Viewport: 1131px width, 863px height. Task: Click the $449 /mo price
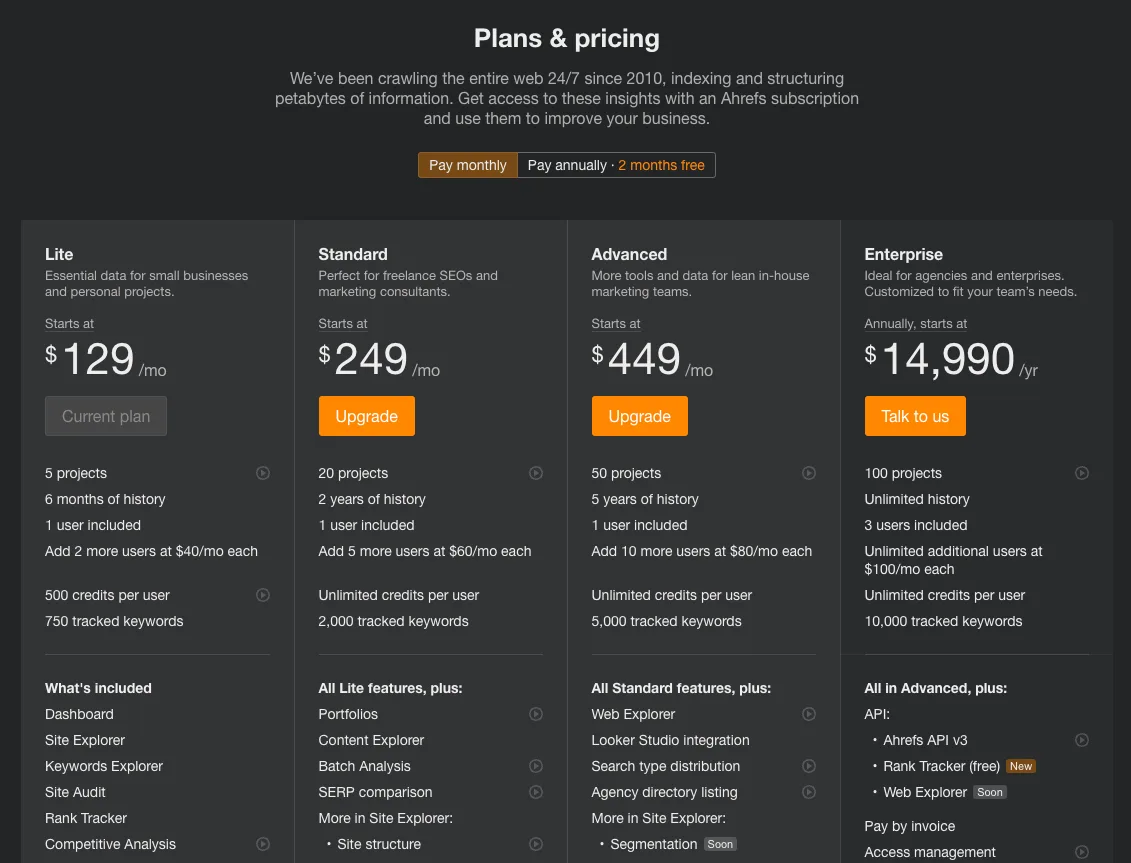pos(652,359)
